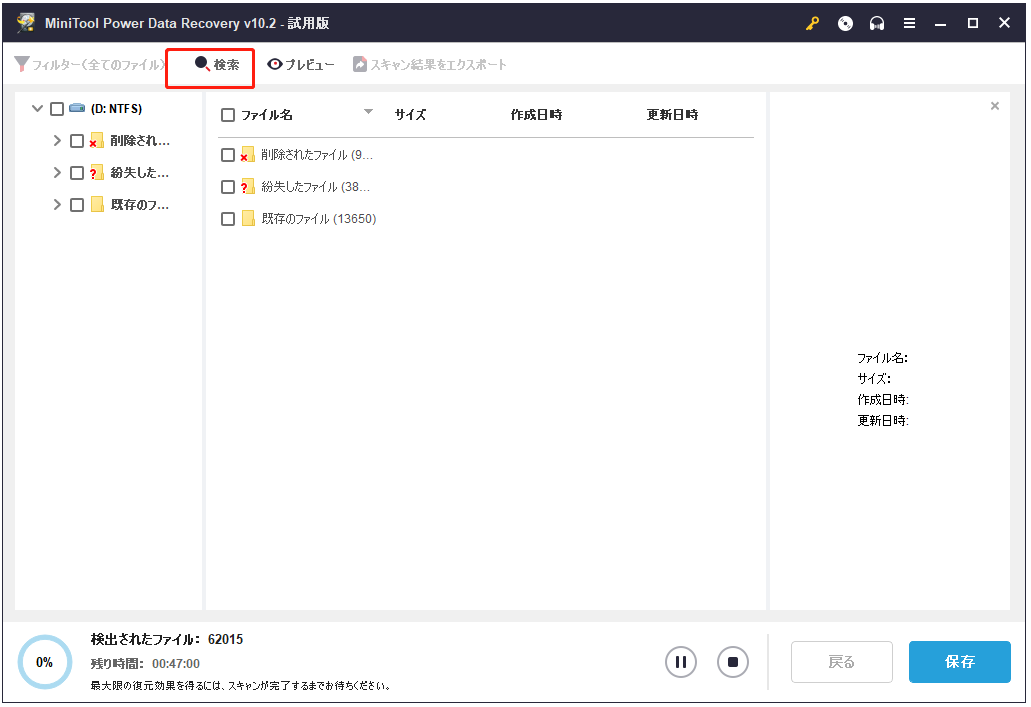Open the ファイル名 column sort dropdown

click(x=368, y=111)
